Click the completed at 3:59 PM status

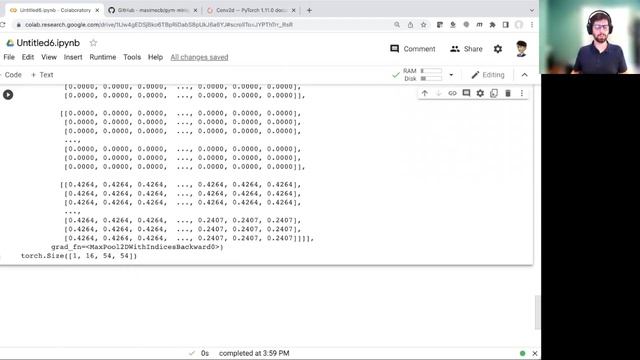click(254, 353)
